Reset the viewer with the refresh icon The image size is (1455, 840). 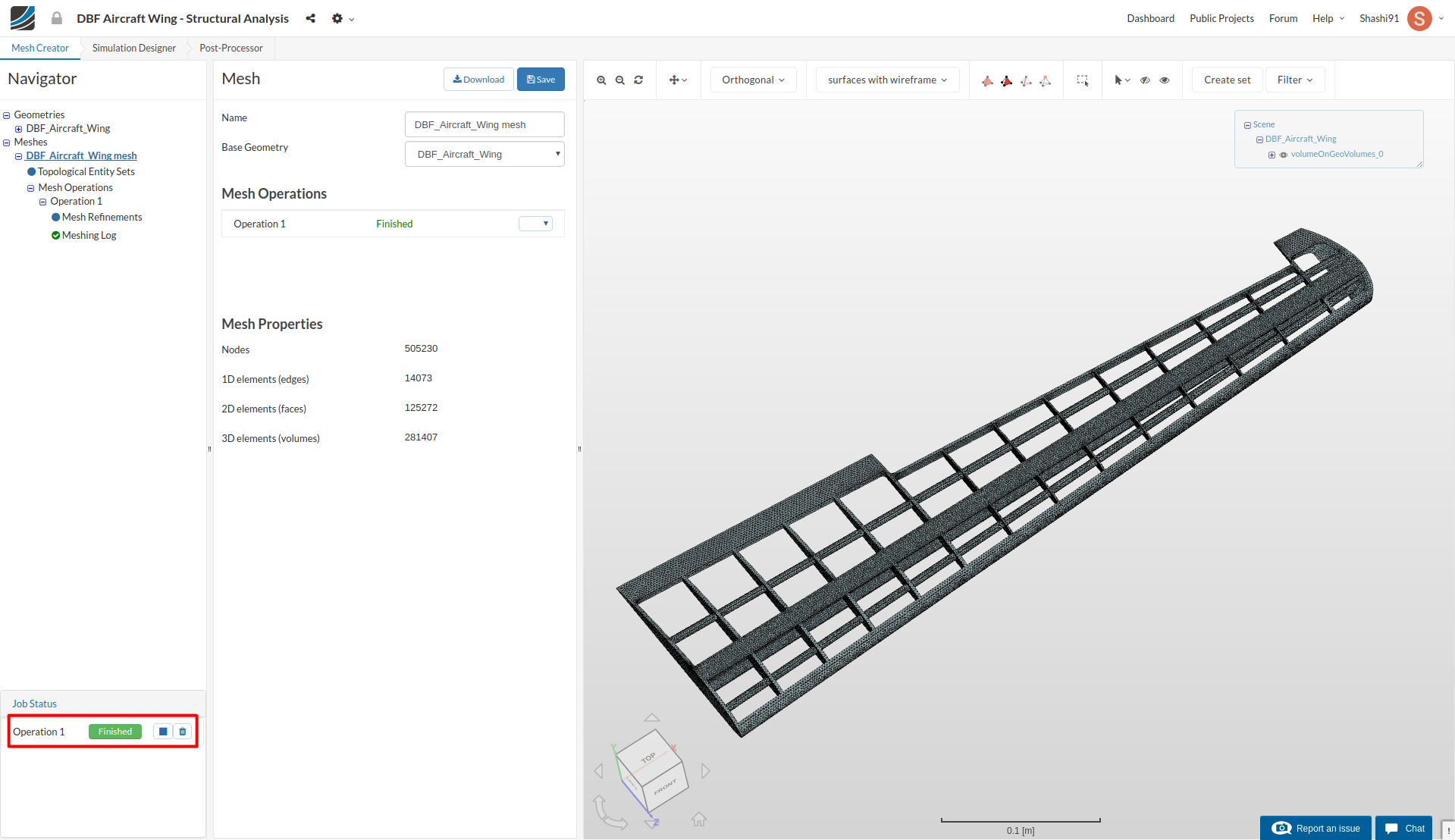pos(638,80)
